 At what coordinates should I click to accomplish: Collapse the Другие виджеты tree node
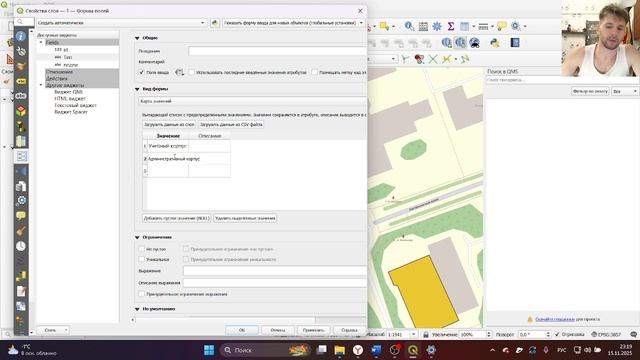[x=41, y=85]
